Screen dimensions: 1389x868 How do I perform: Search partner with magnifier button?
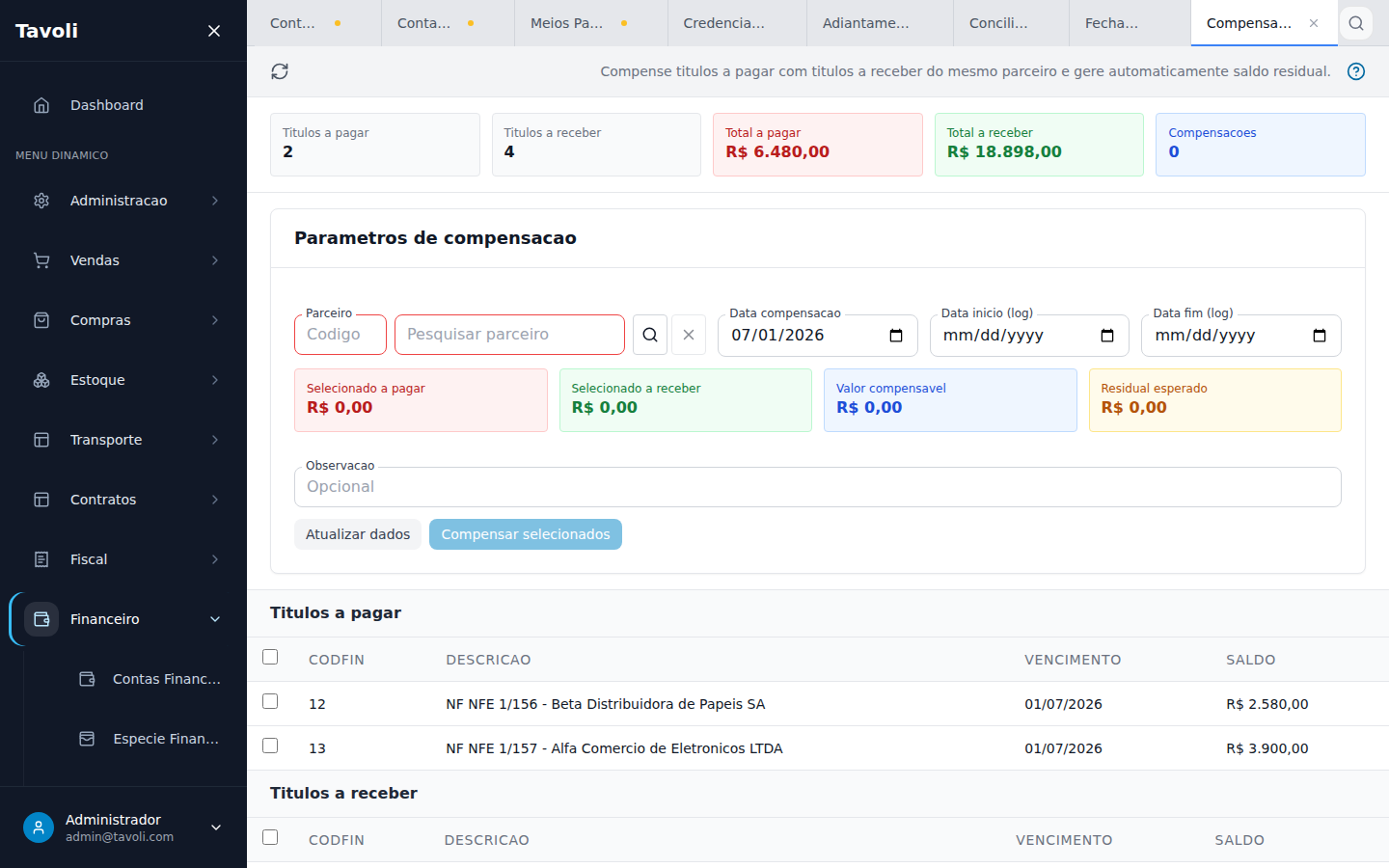(x=650, y=335)
